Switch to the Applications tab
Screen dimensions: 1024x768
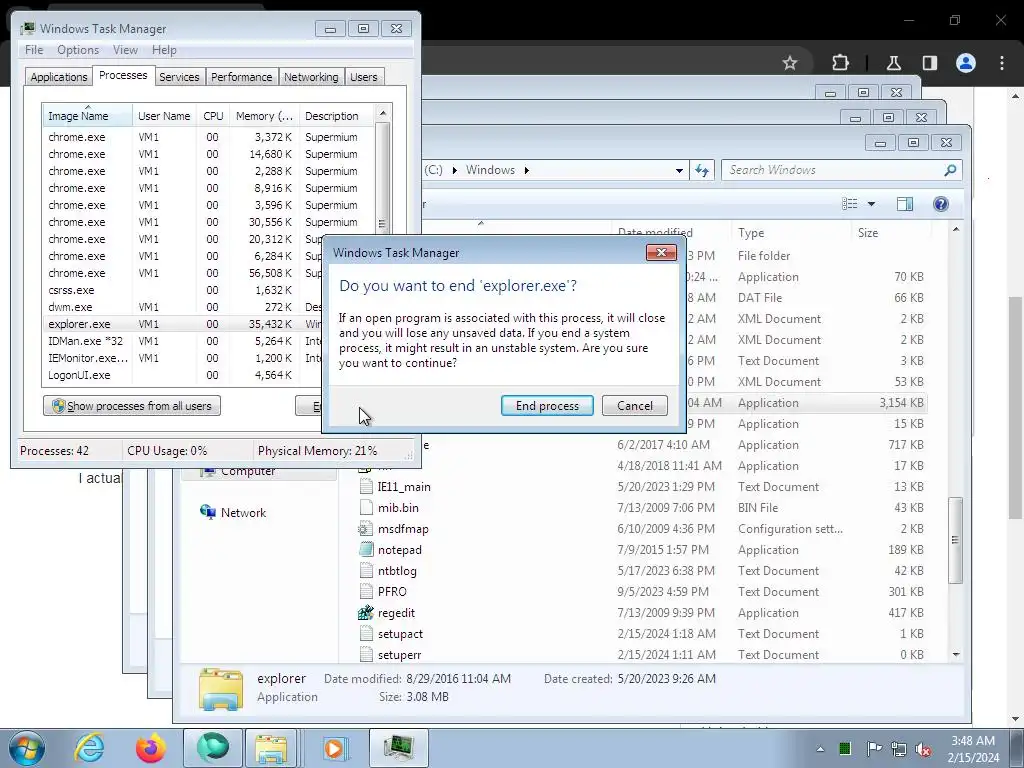click(59, 77)
